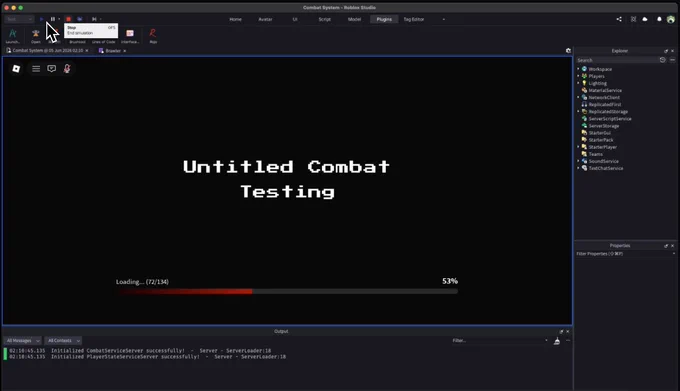
Task: Click the cloud icon in top bar
Action: [645, 19]
